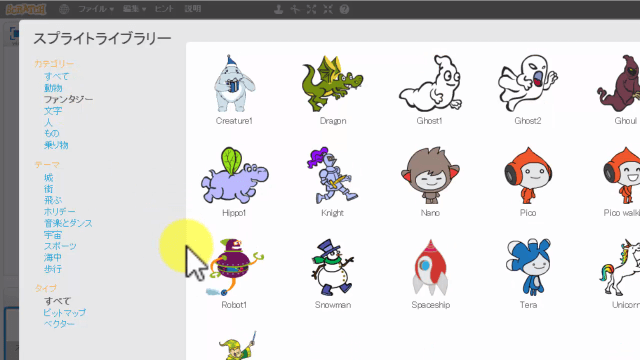Select the Ghost1 sprite
This screenshot has height=360, width=640.
click(x=430, y=90)
